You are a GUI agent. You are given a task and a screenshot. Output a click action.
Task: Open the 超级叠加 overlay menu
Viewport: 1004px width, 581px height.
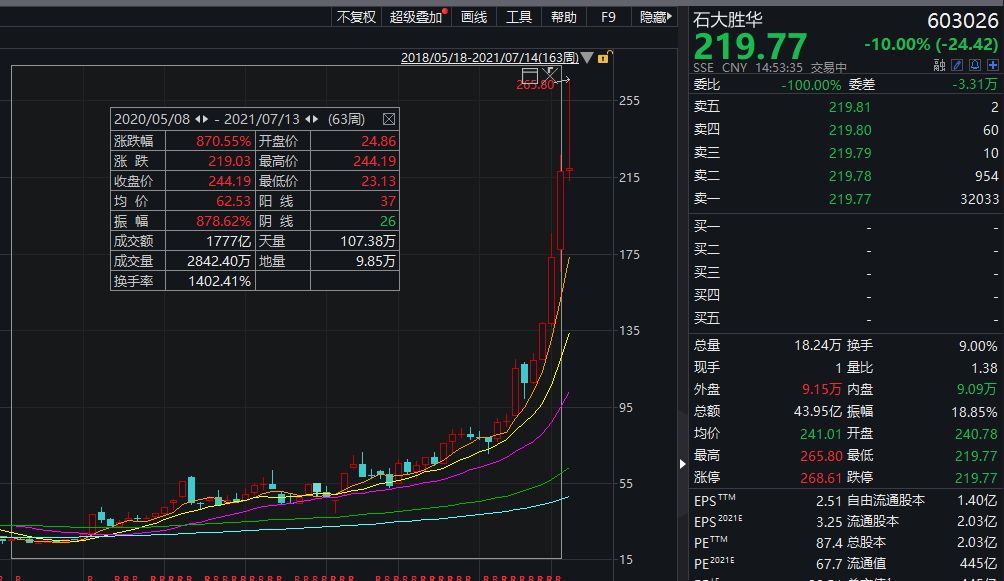coord(416,17)
